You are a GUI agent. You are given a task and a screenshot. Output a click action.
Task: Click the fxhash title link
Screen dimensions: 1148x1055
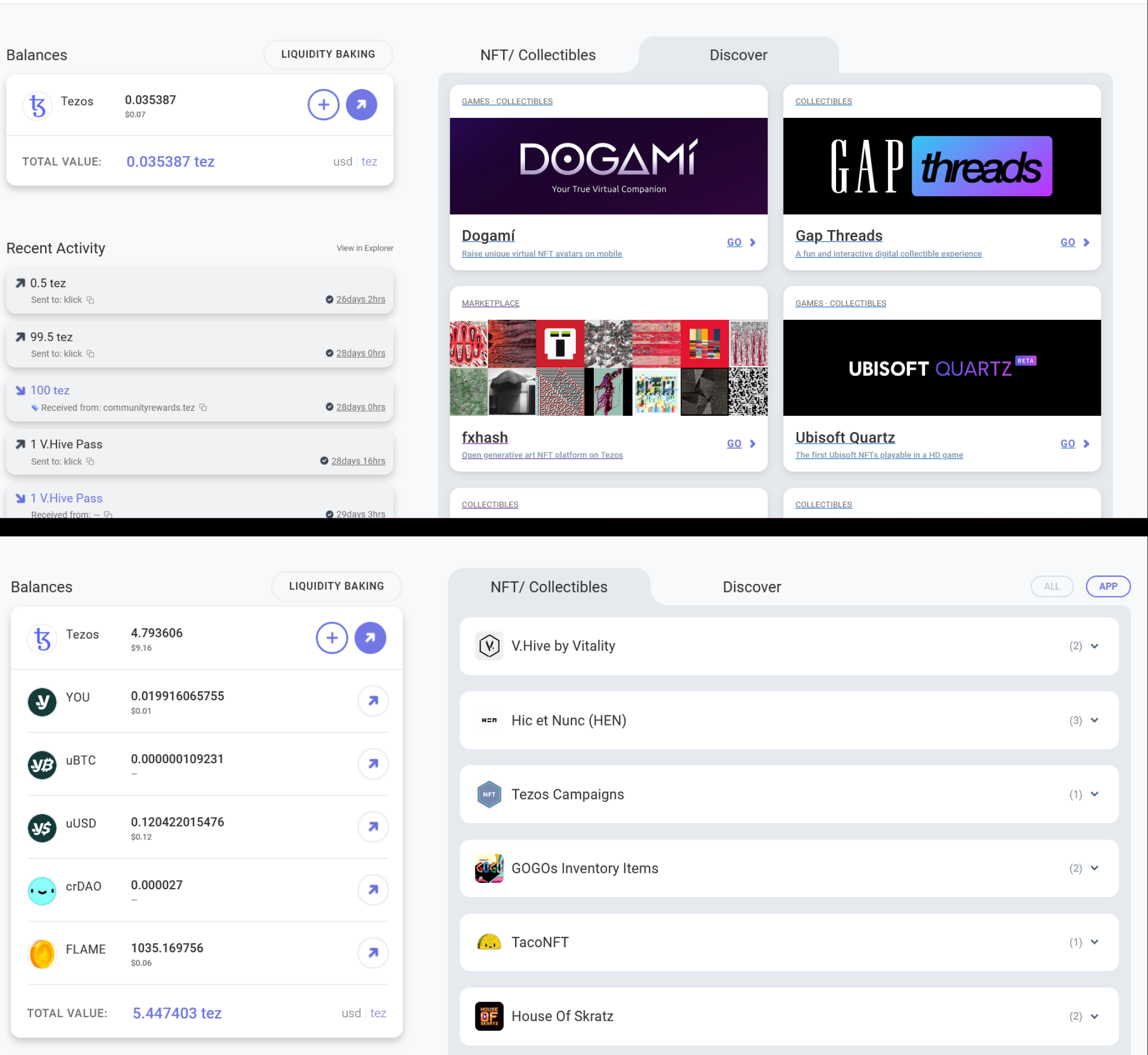click(x=485, y=437)
